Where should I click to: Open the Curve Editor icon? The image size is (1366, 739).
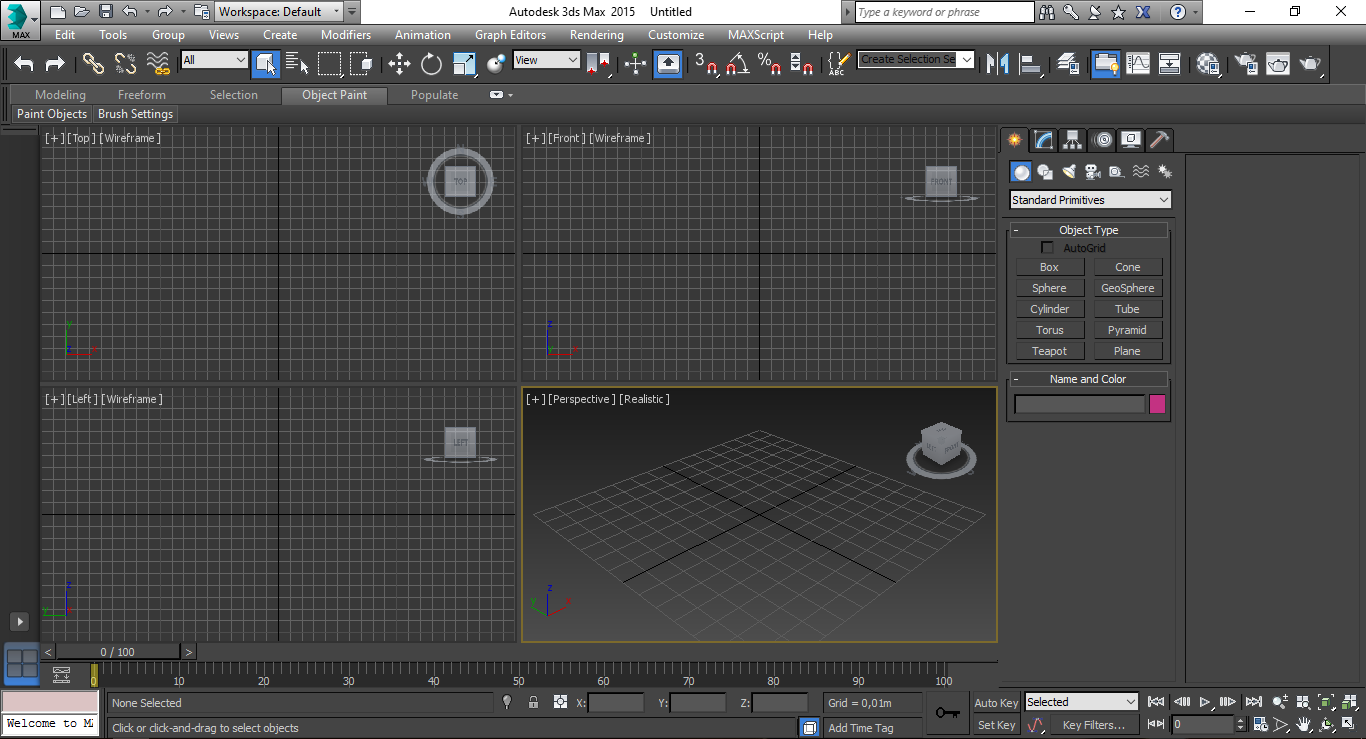point(1138,64)
